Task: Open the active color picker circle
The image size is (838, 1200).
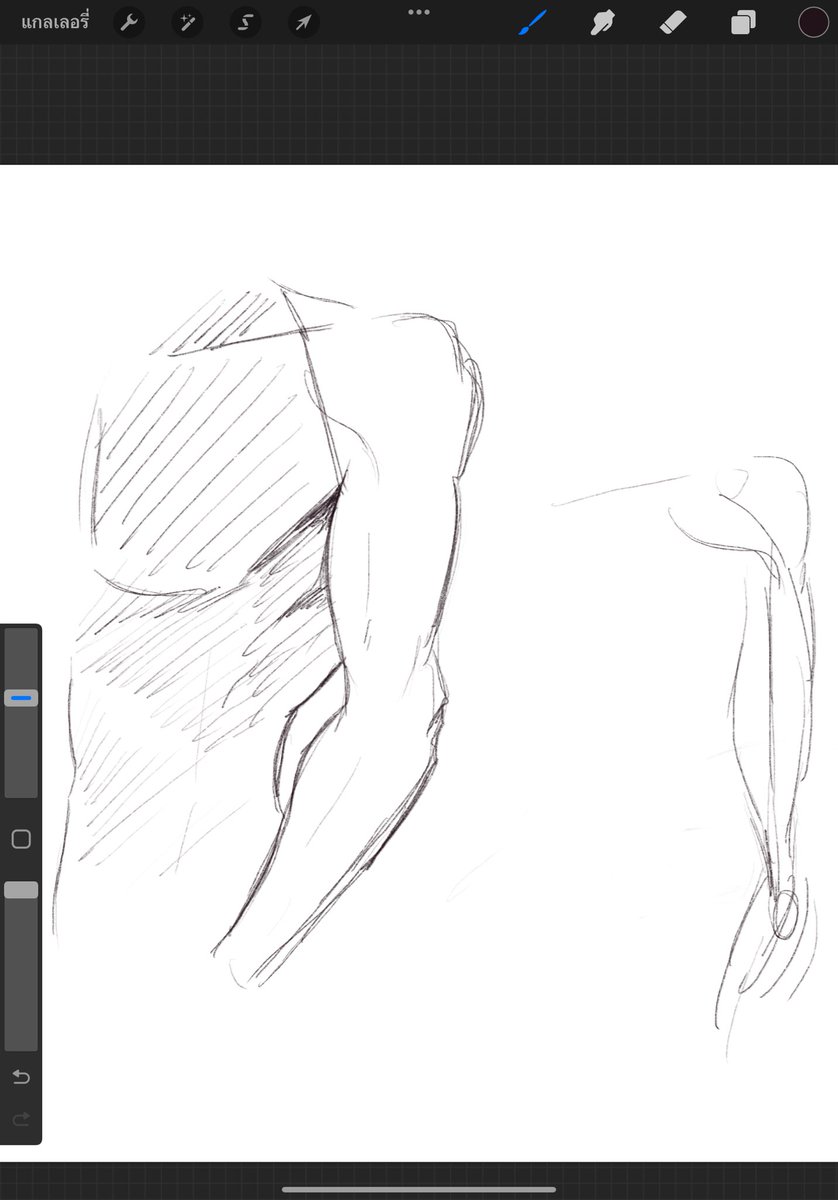Action: click(813, 22)
